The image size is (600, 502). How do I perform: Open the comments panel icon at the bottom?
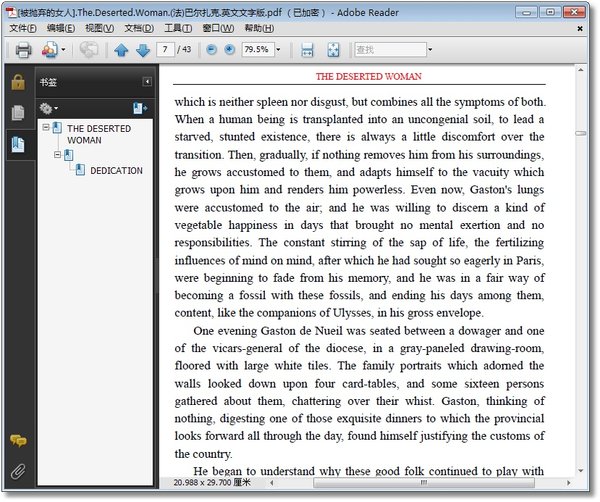[18, 440]
